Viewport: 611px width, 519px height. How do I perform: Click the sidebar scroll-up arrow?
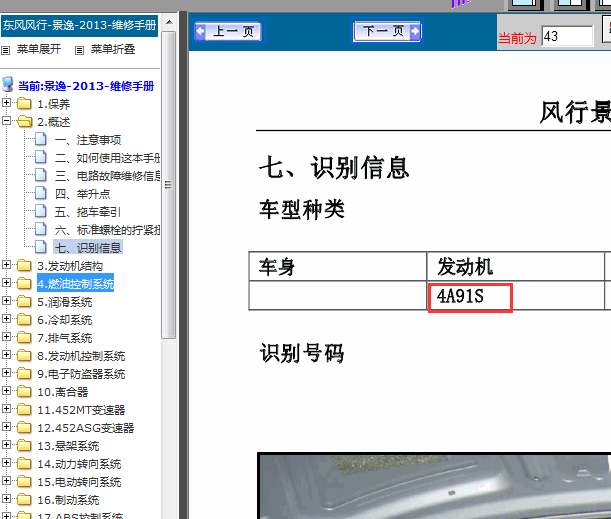(169, 22)
